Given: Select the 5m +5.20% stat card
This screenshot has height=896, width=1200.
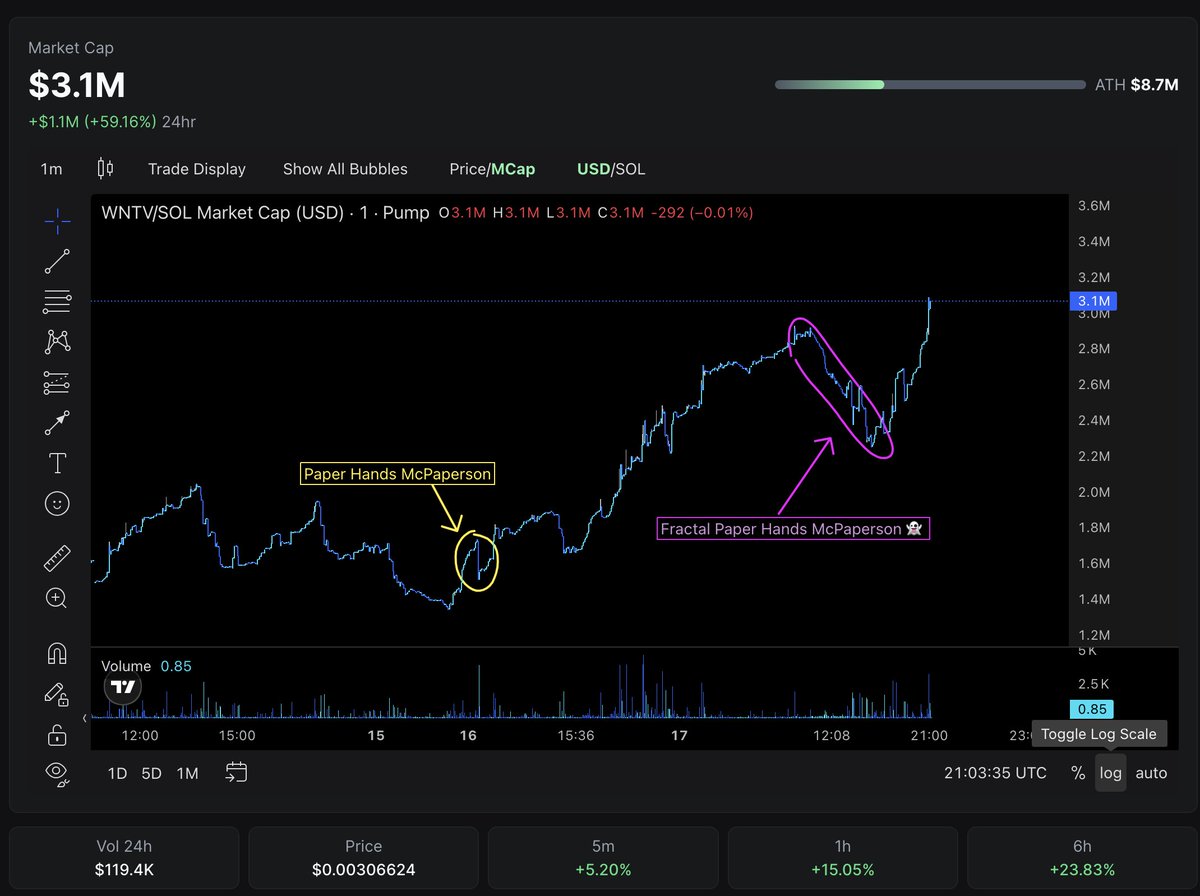Looking at the screenshot, I should point(603,858).
